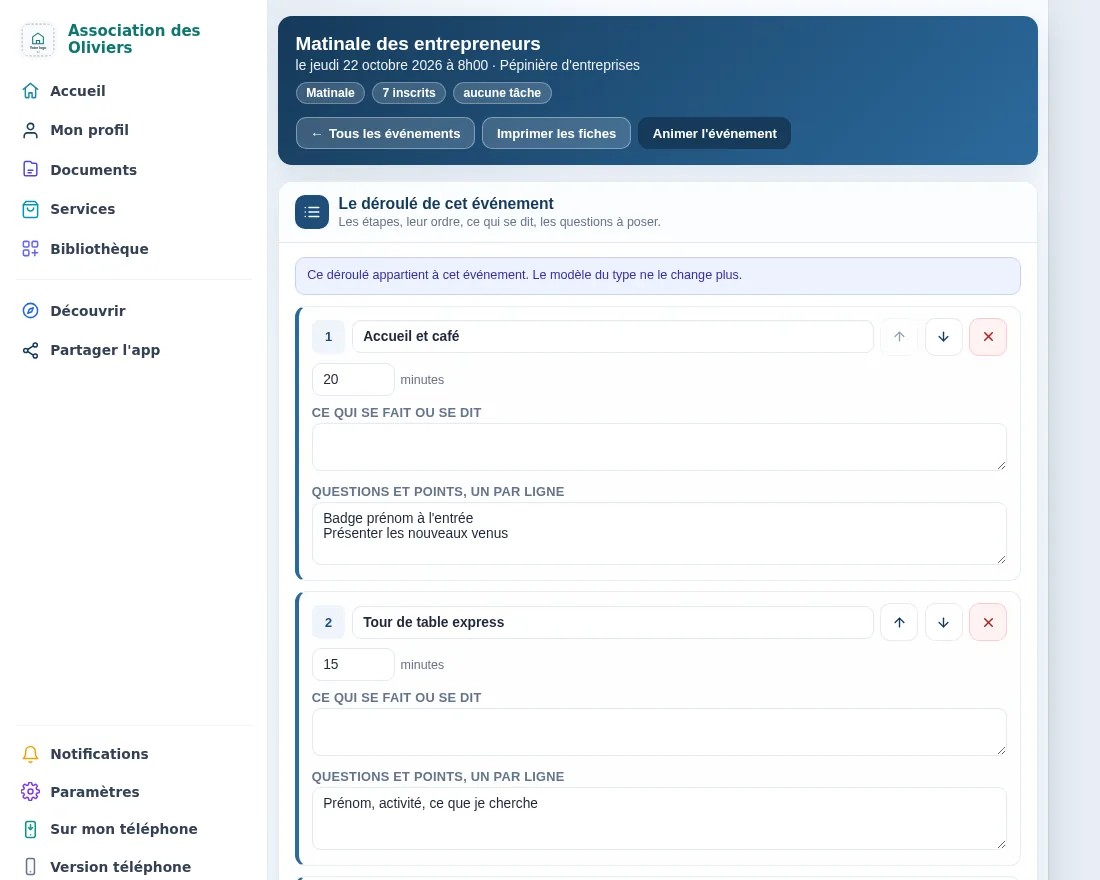Image resolution: width=1100 pixels, height=880 pixels.
Task: Delete the Accueil et café step
Action: (988, 337)
